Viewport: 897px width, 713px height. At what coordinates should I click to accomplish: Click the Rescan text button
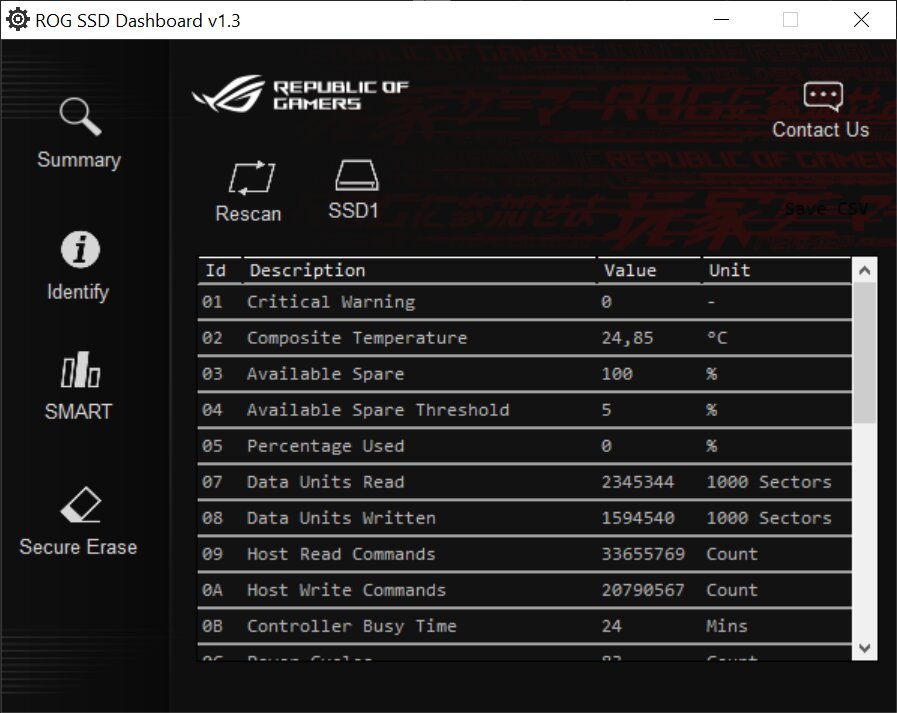coord(248,214)
